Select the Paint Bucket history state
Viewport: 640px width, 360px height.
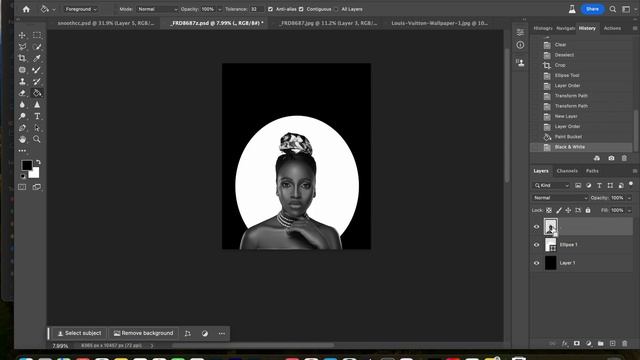582,137
